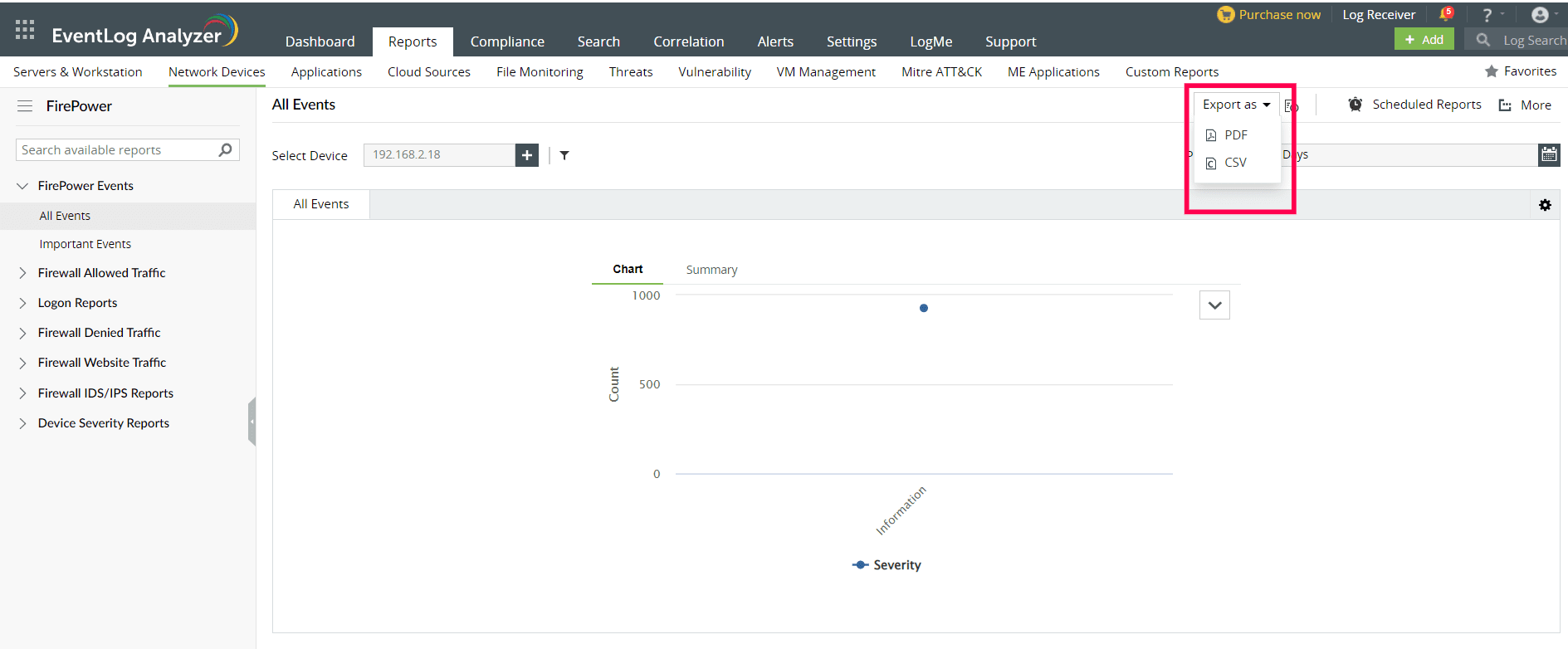Screen dimensions: 1568x649
Task: Open the File Monitoring subtab
Action: tap(540, 72)
